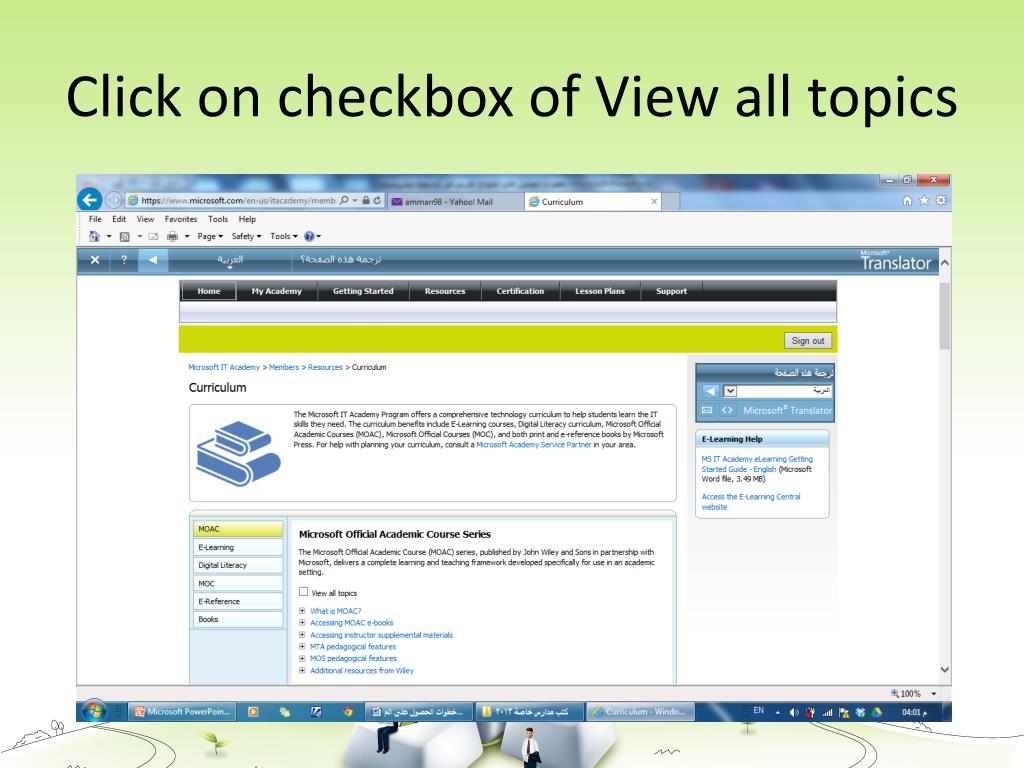Expand the MTA pedagogical features topic
This screenshot has width=1024, height=768.
(302, 647)
